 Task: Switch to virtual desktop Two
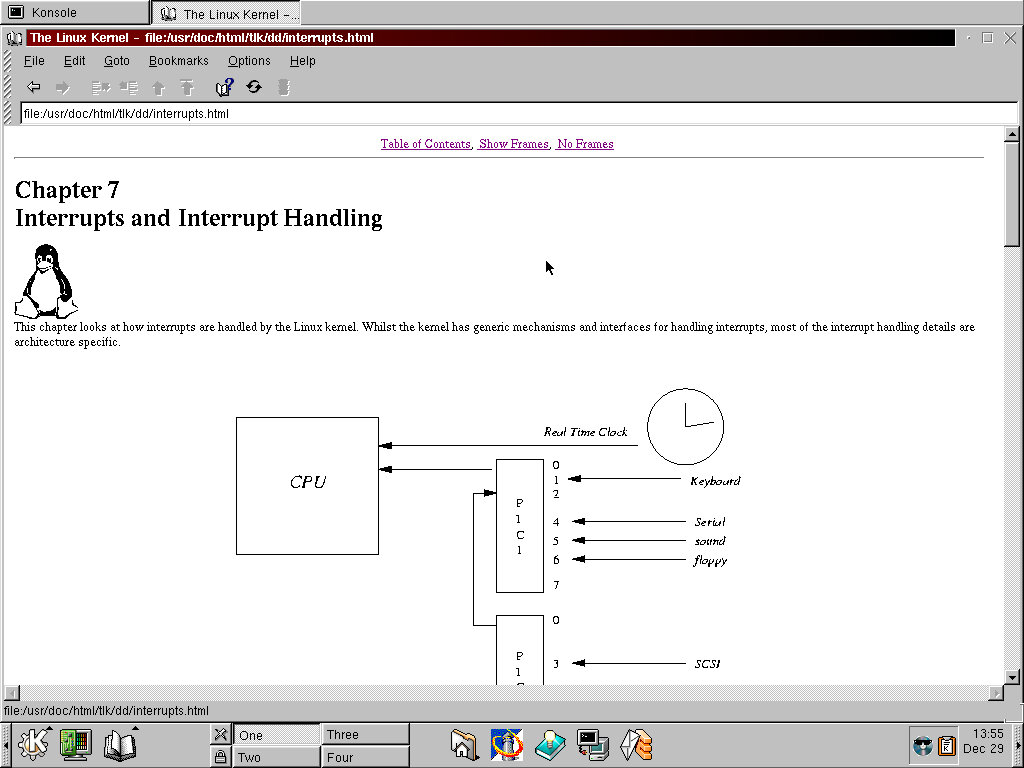277,757
